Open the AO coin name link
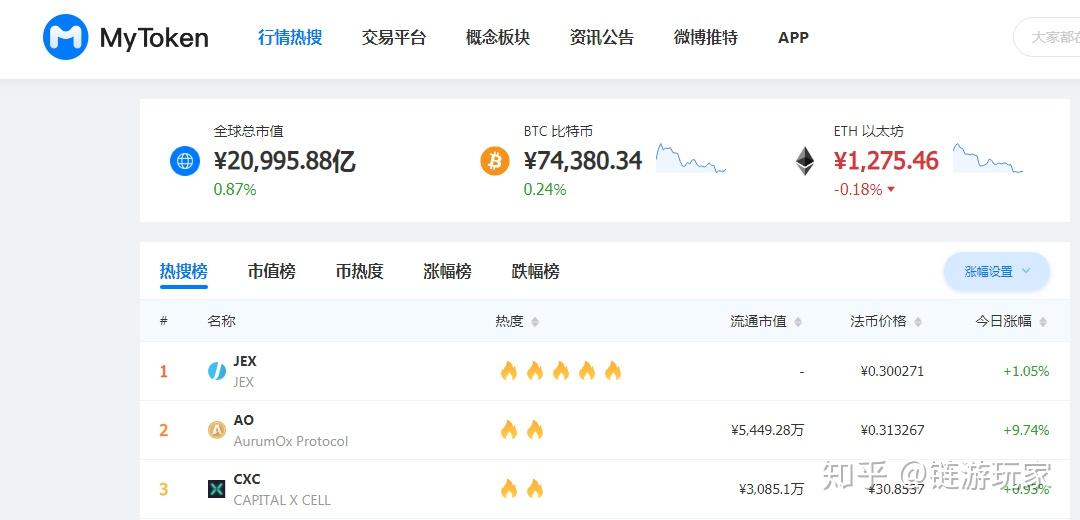Screen dimensions: 1080x520 pos(244,420)
